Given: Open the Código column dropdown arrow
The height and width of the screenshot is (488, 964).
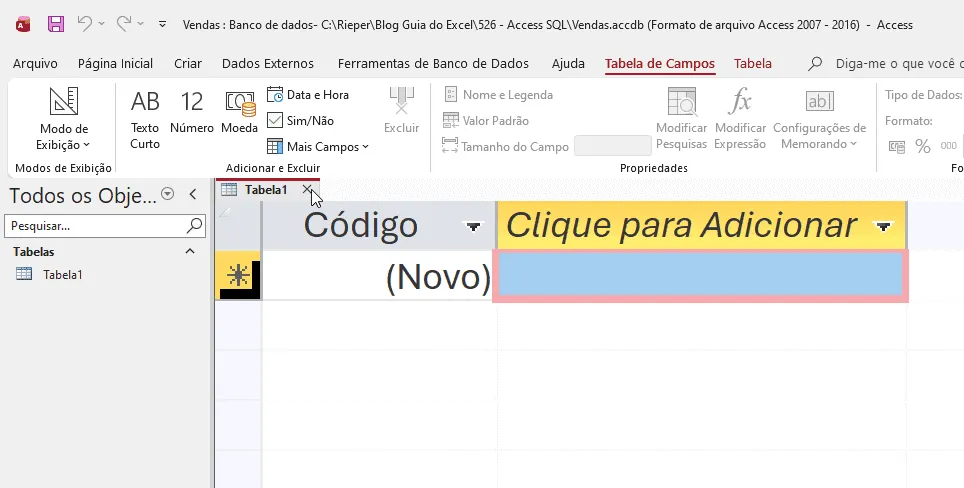Looking at the screenshot, I should tap(473, 227).
